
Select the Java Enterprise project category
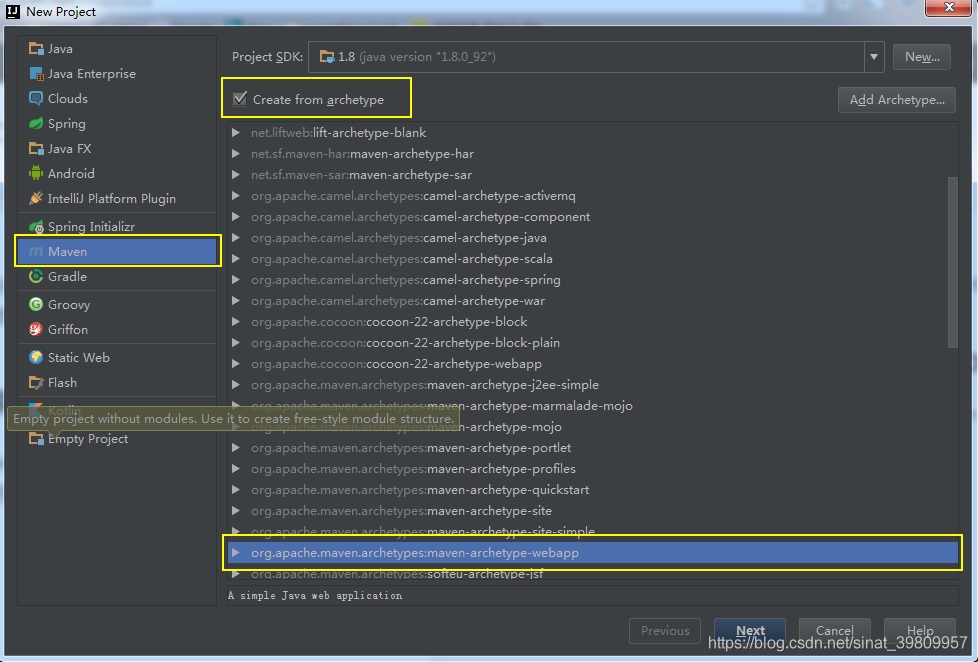[x=117, y=74]
